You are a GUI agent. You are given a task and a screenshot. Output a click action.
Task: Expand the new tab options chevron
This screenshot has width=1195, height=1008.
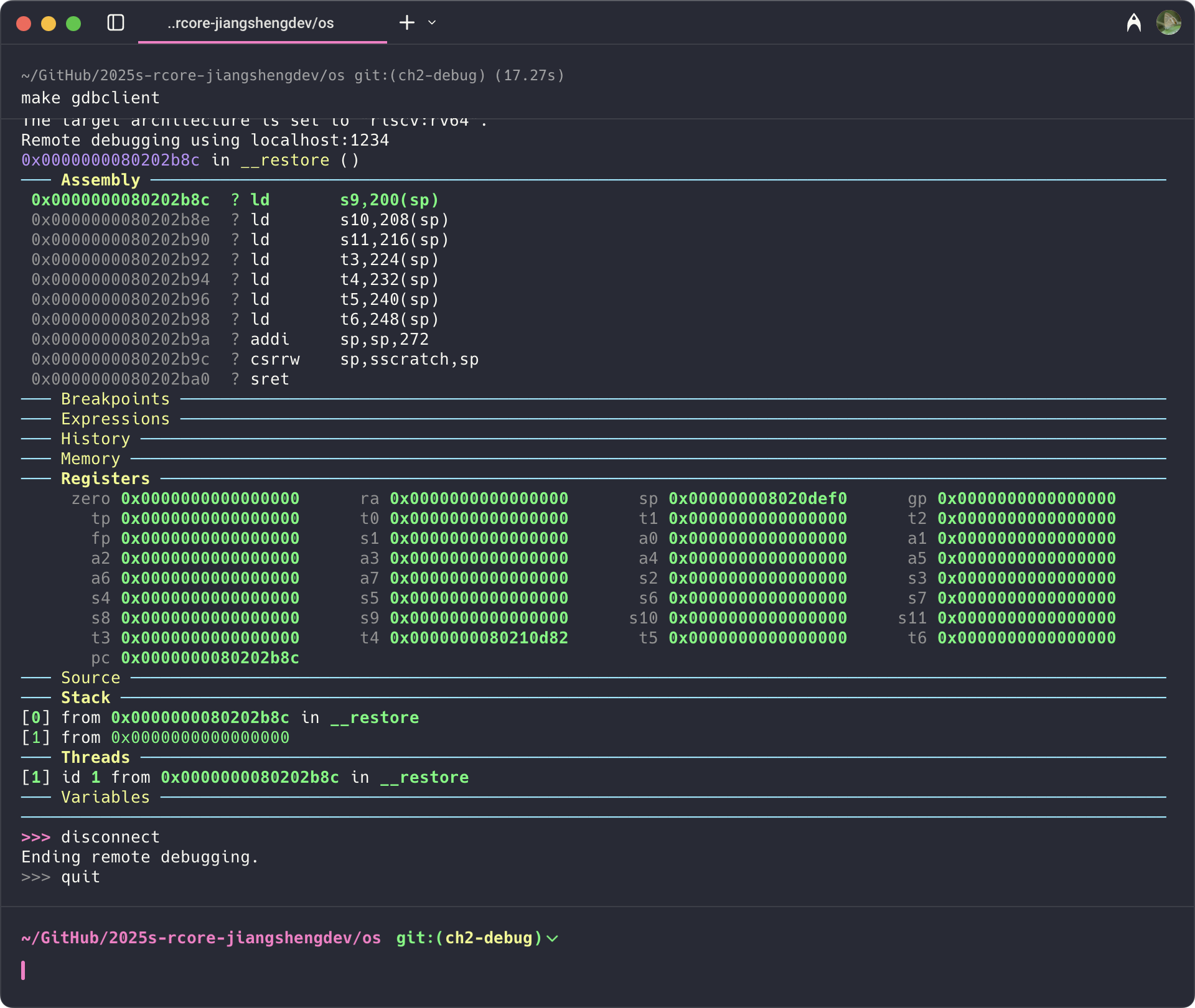[432, 23]
